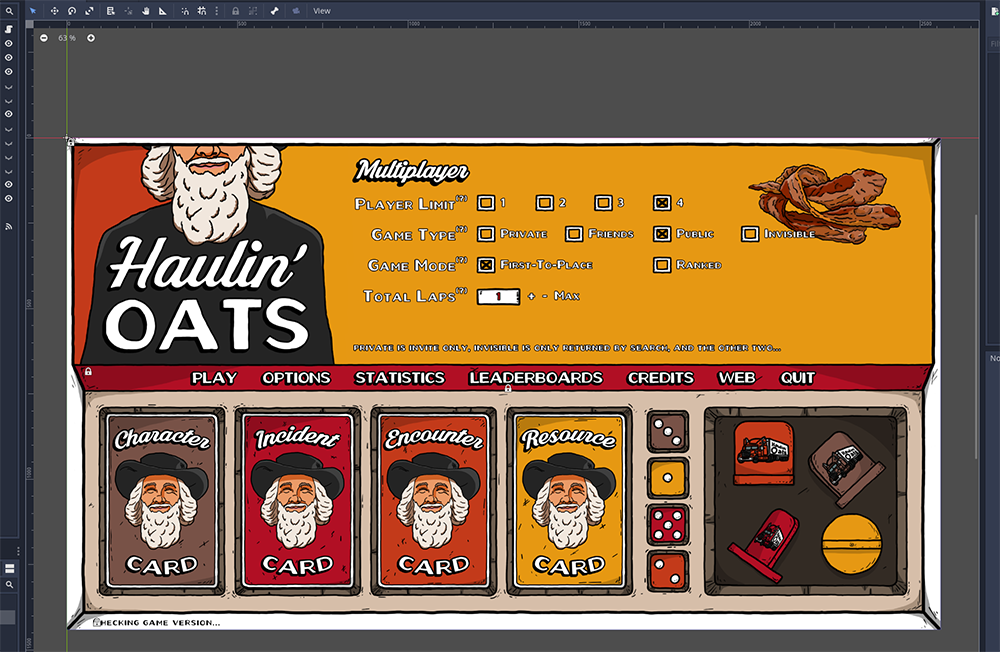Activate the Rotate mode tool

click(x=72, y=11)
